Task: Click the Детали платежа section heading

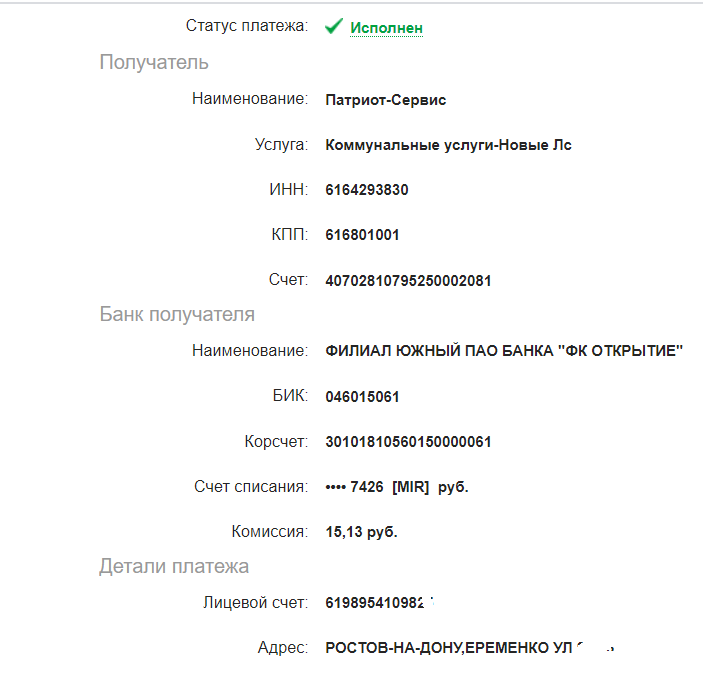Action: tap(174, 566)
